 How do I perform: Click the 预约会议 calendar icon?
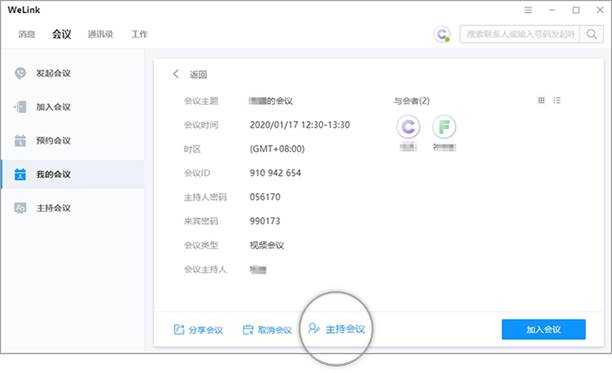[x=20, y=140]
